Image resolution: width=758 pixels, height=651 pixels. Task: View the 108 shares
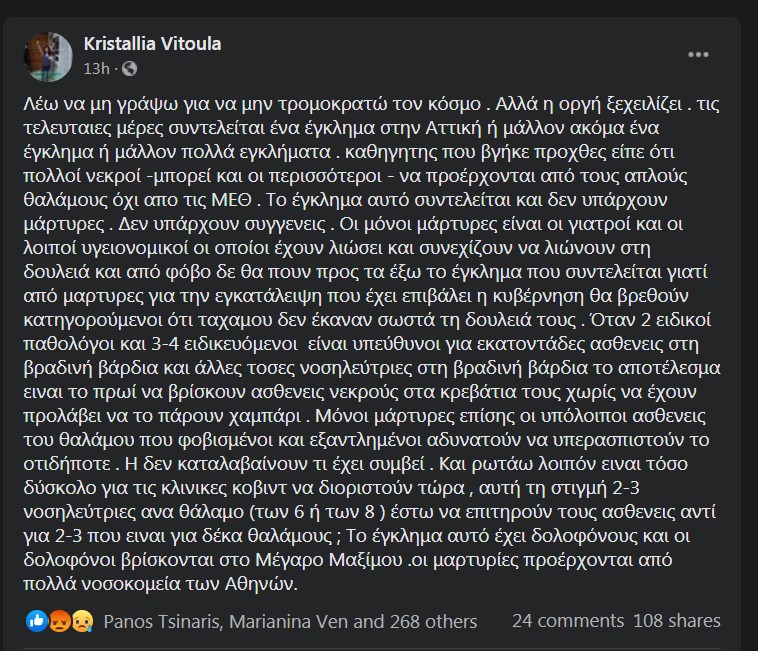pos(677,621)
